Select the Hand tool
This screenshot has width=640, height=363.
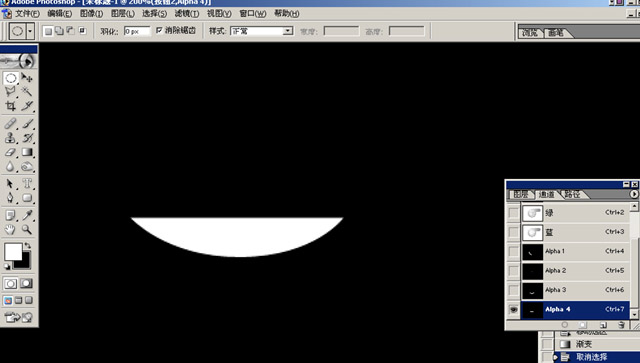10,229
